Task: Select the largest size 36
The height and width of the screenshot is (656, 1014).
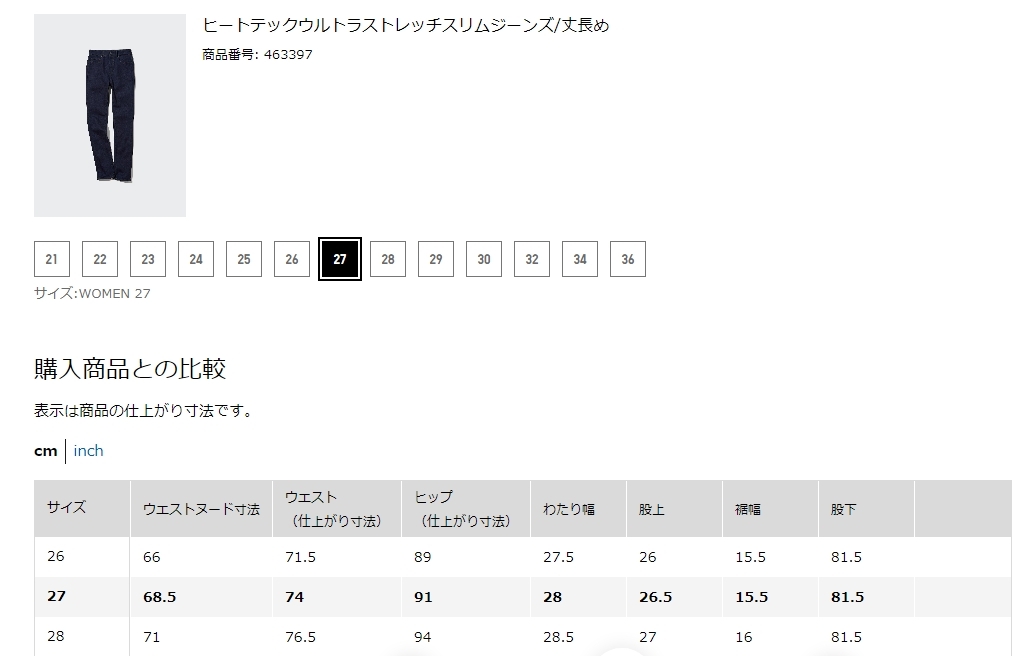Action: [627, 258]
